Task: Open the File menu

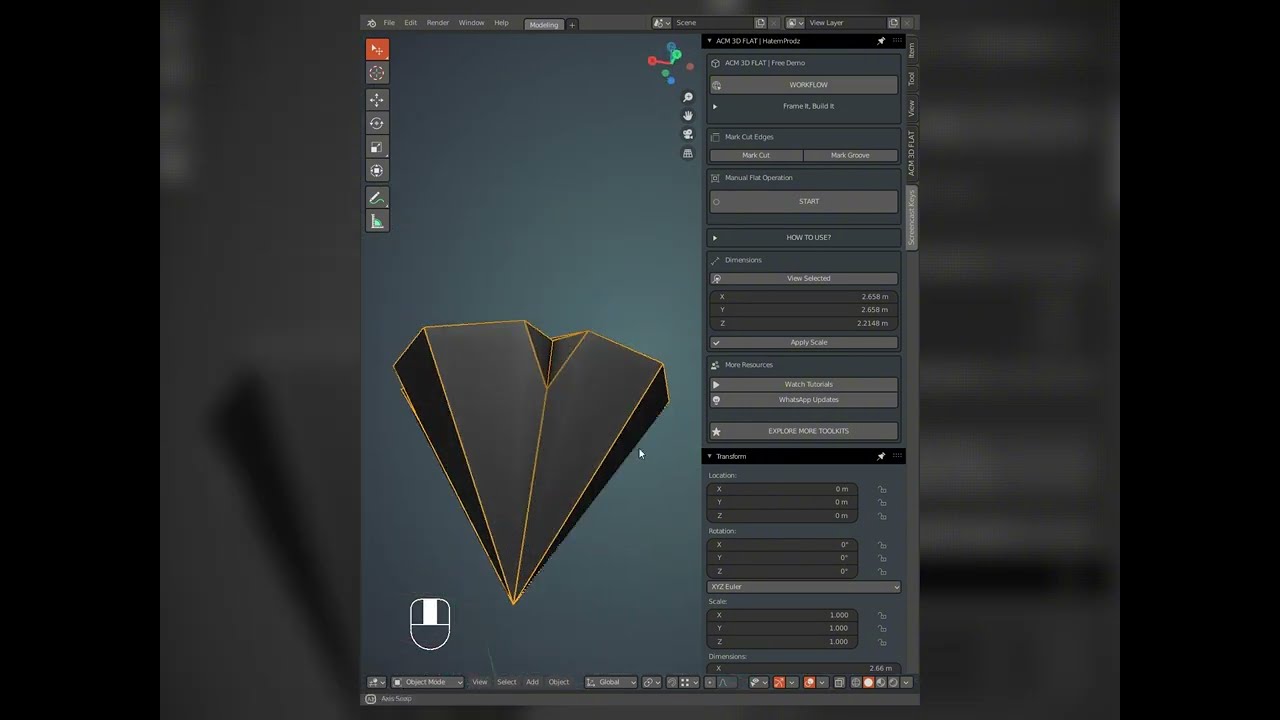Action: [x=389, y=23]
